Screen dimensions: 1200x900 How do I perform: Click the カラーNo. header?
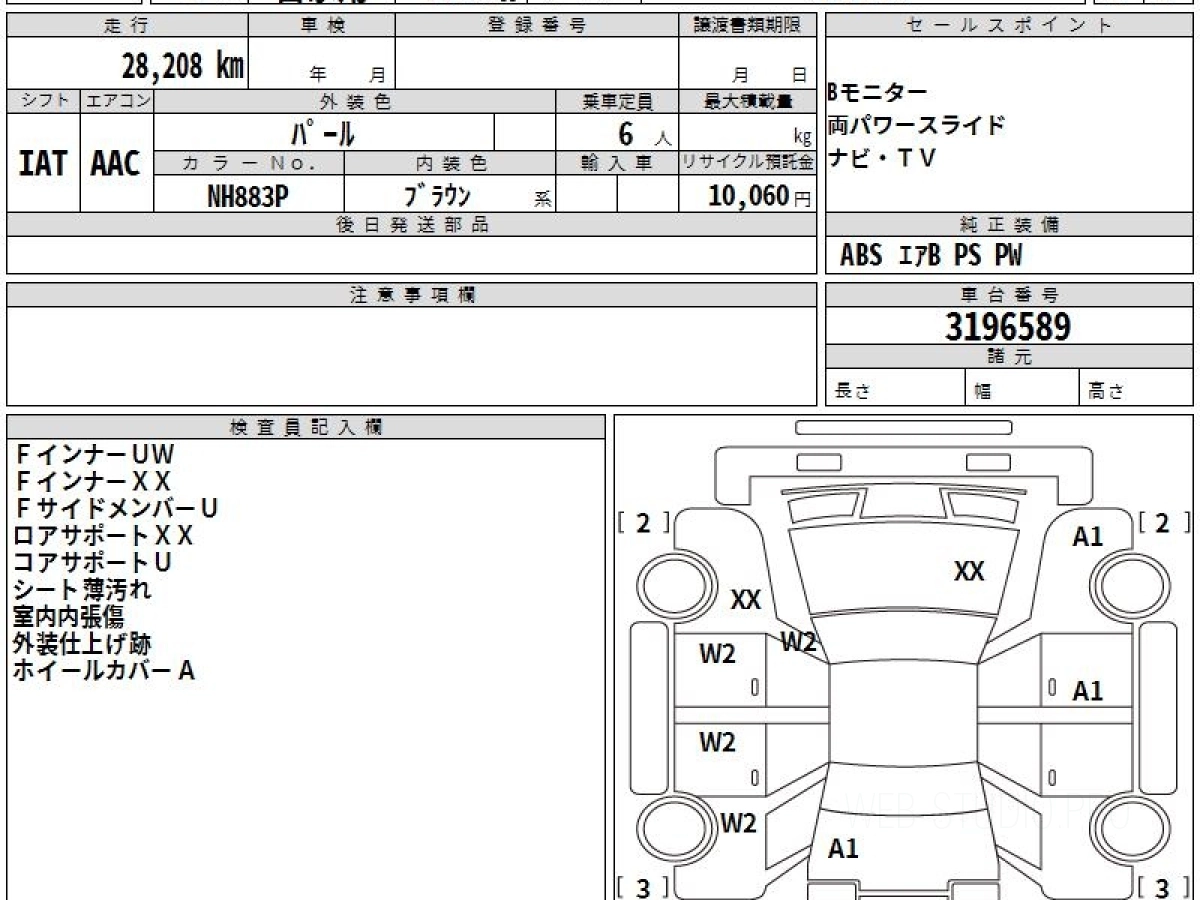[249, 163]
